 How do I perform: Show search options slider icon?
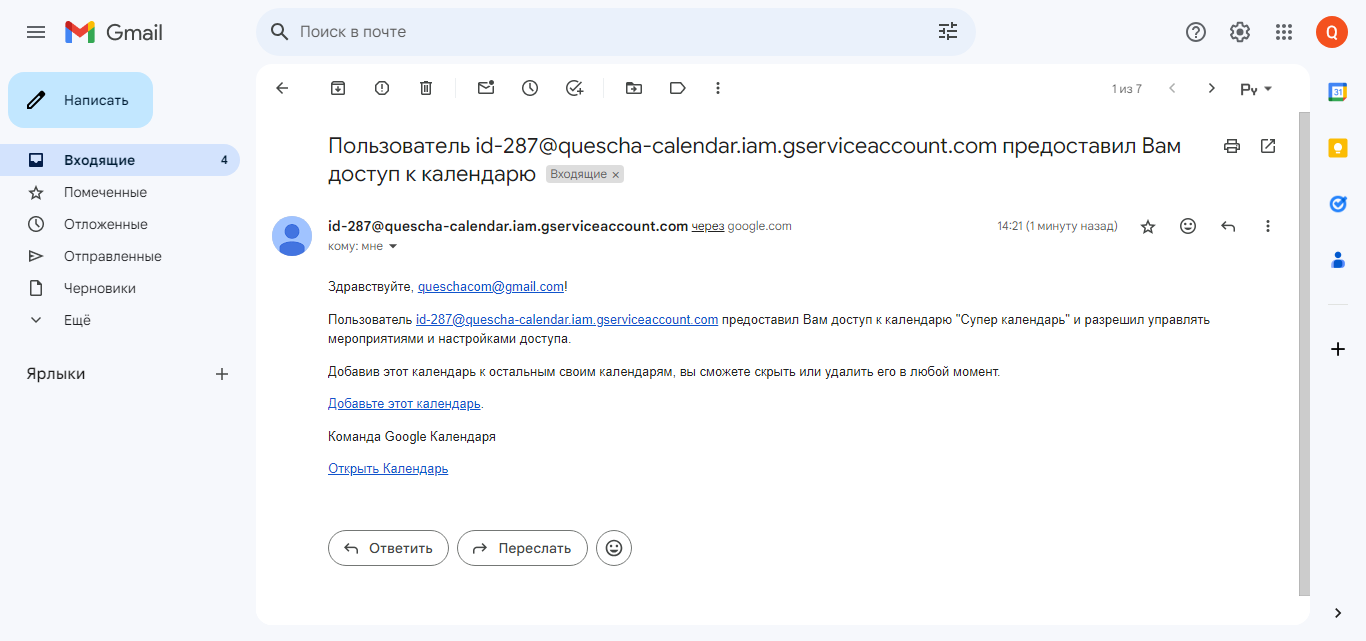[948, 32]
